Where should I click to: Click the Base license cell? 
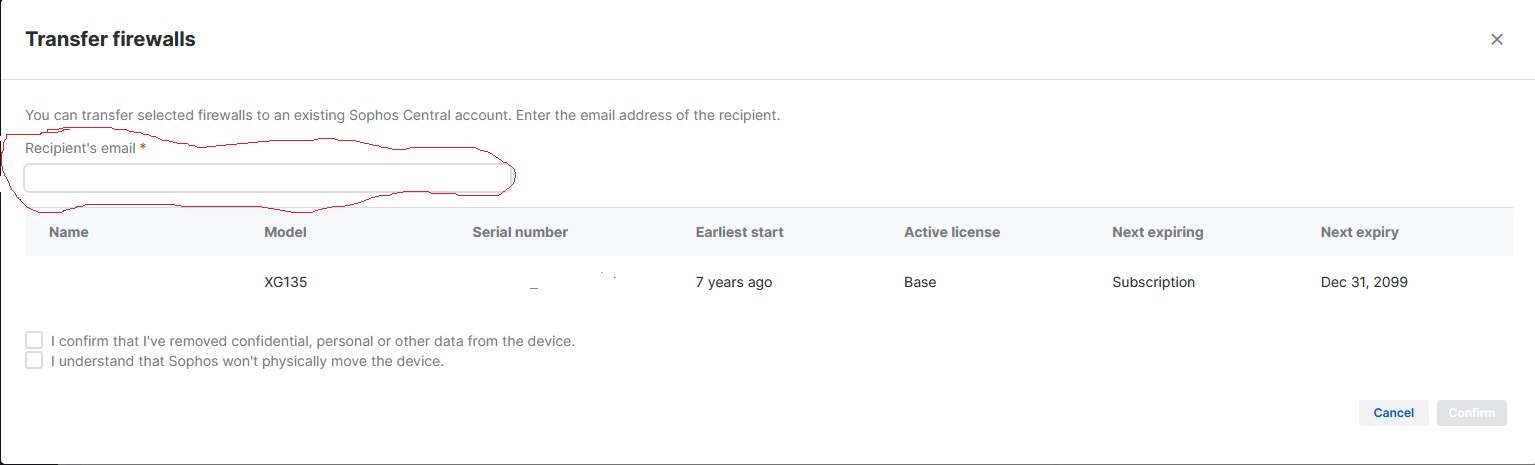pos(920,282)
